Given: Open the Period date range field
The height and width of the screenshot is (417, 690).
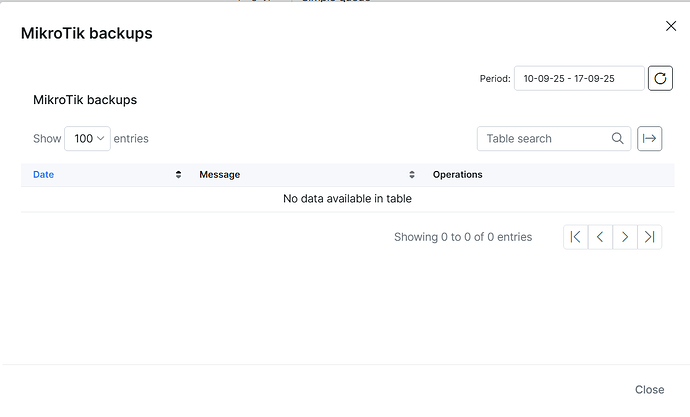Looking at the screenshot, I should (x=578, y=78).
